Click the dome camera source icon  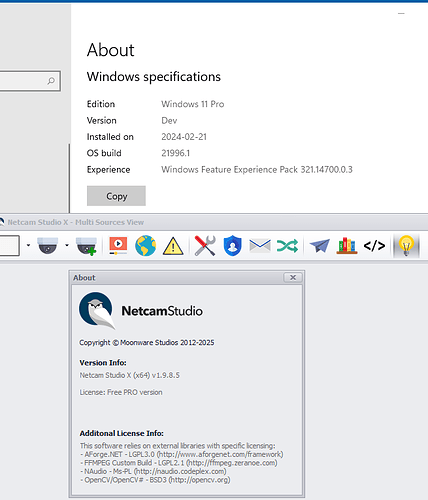click(48, 246)
